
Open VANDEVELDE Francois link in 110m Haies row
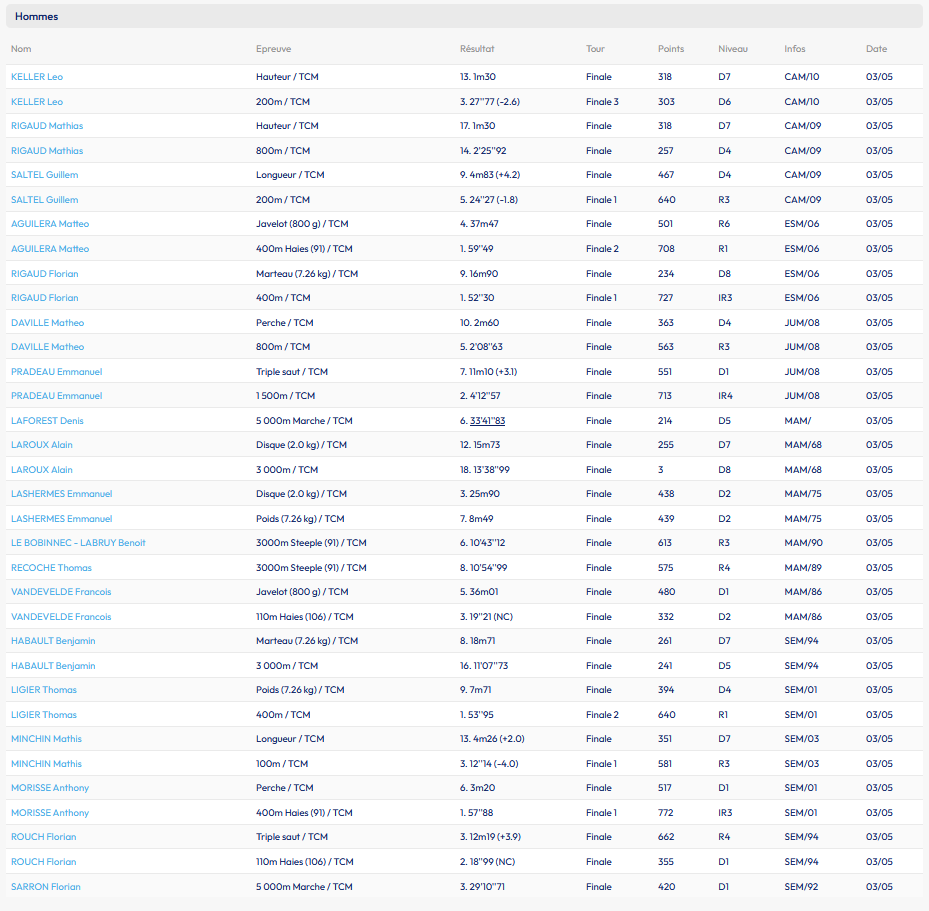tap(61, 617)
